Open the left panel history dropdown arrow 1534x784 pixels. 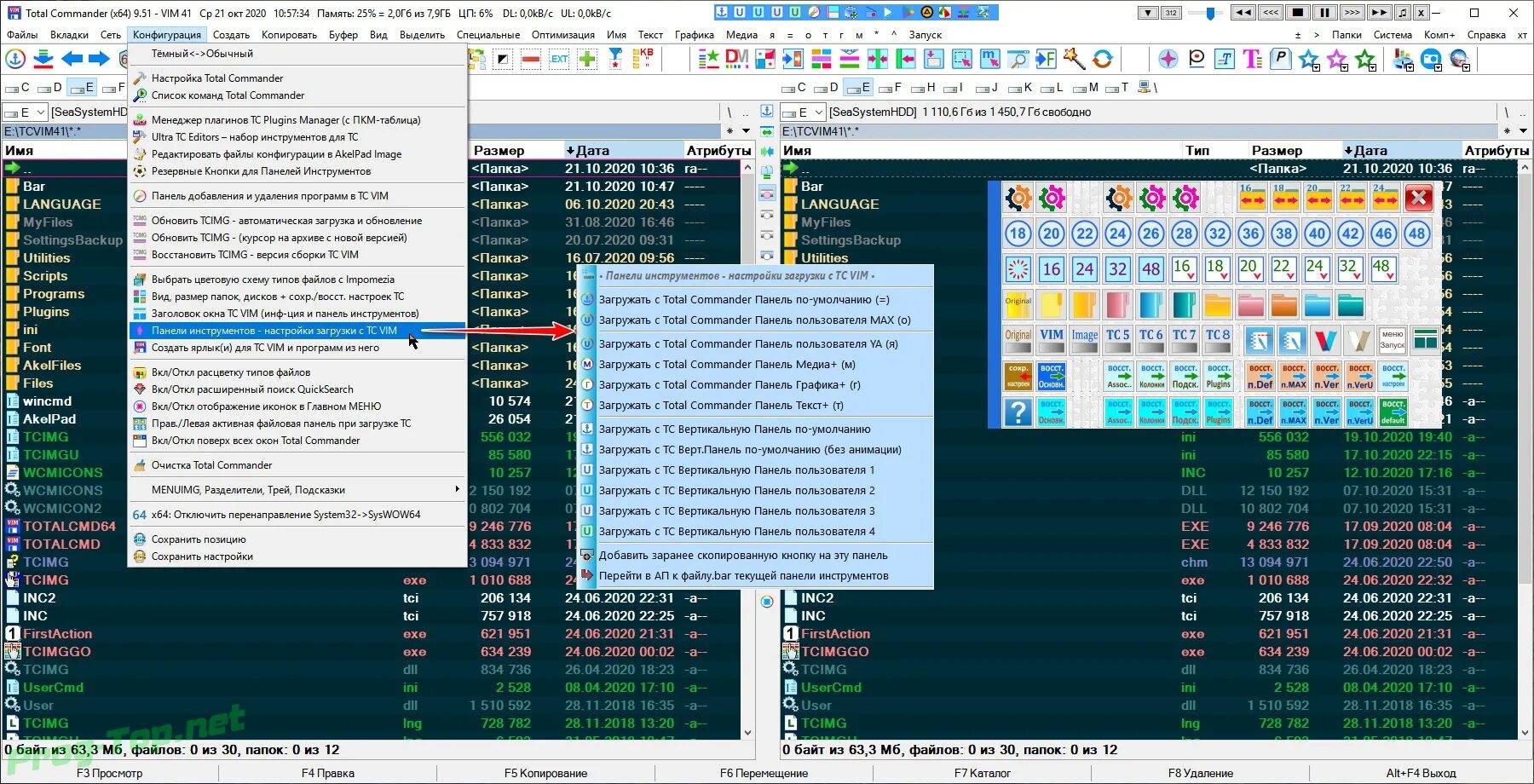(x=746, y=131)
